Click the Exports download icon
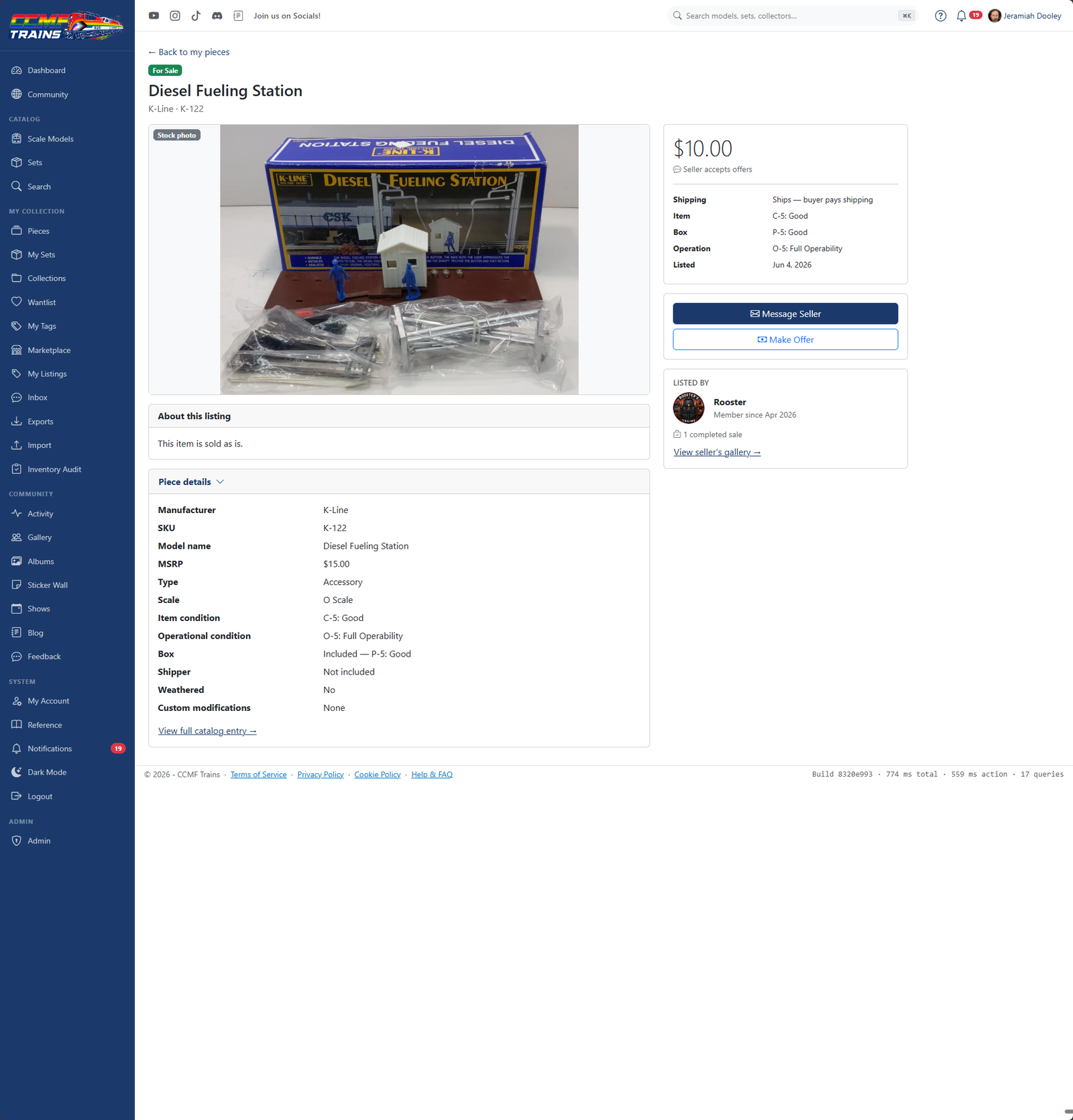This screenshot has height=1120, width=1073. point(17,421)
